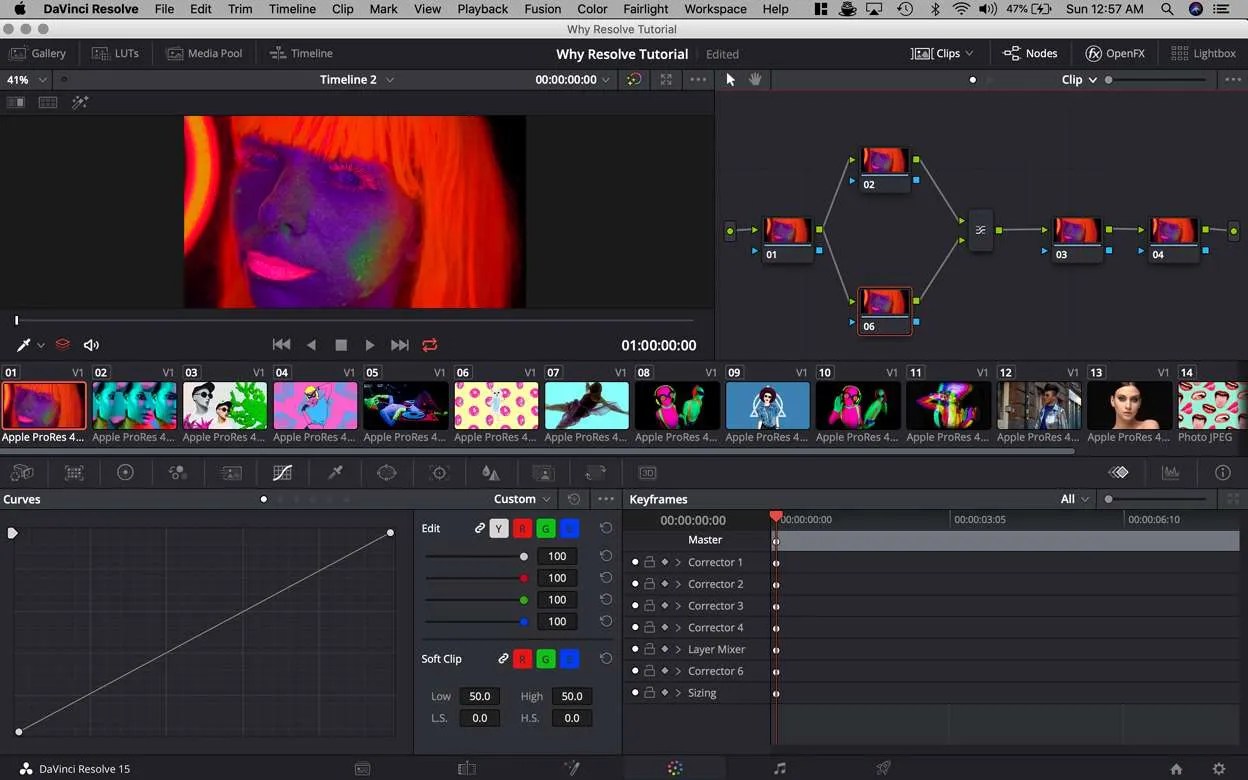The height and width of the screenshot is (780, 1248).
Task: Toggle the green curve channel button
Action: click(546, 528)
